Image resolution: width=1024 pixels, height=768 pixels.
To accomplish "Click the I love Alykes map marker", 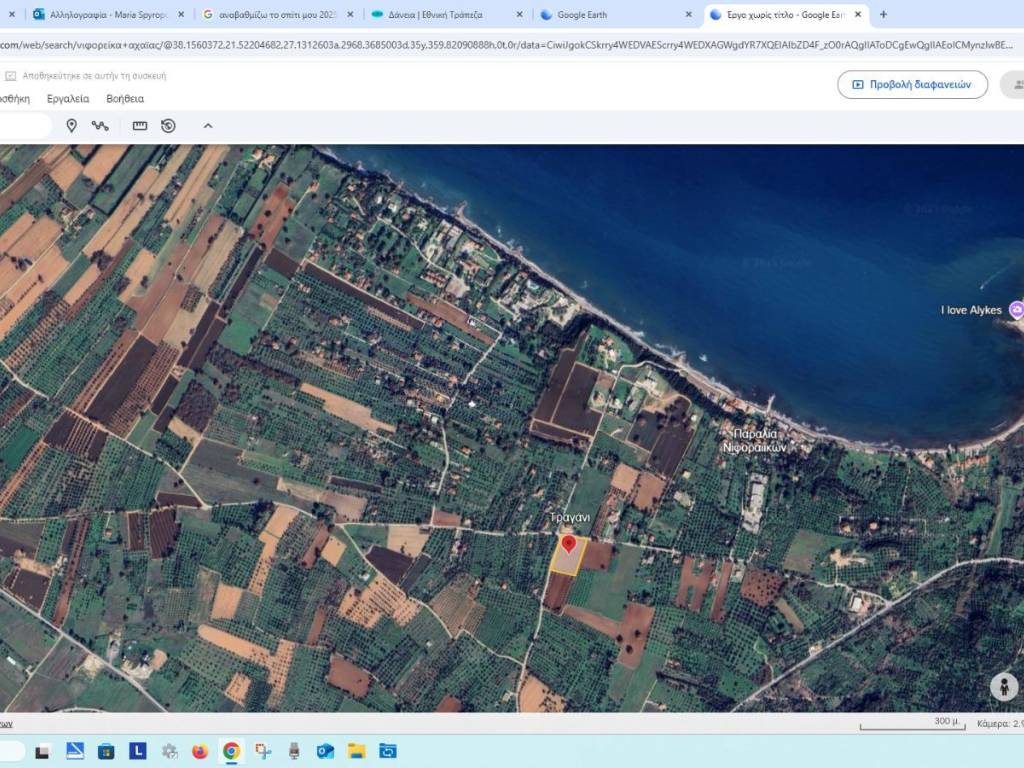I will click(x=1016, y=310).
